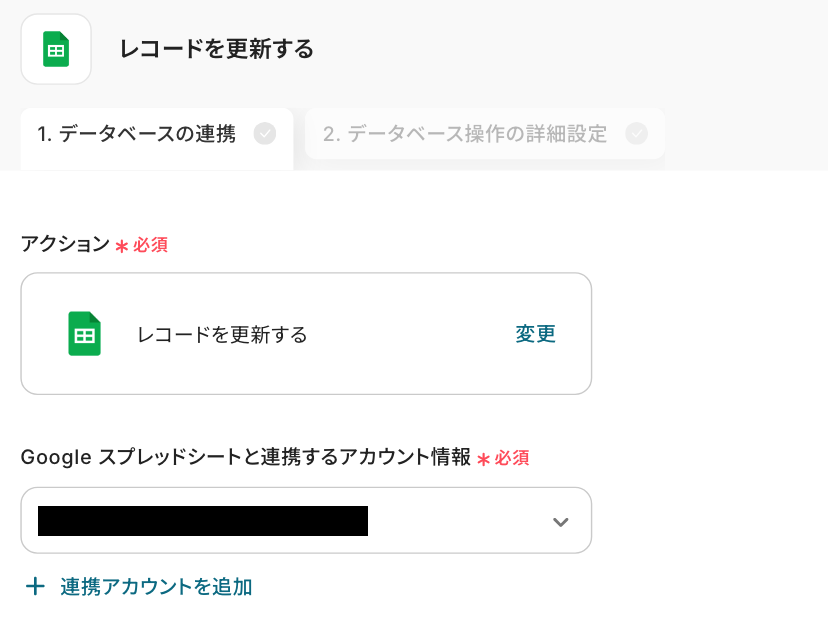Switch to the 1. データベースの連携 tab
828x626 pixels.
tap(137, 134)
